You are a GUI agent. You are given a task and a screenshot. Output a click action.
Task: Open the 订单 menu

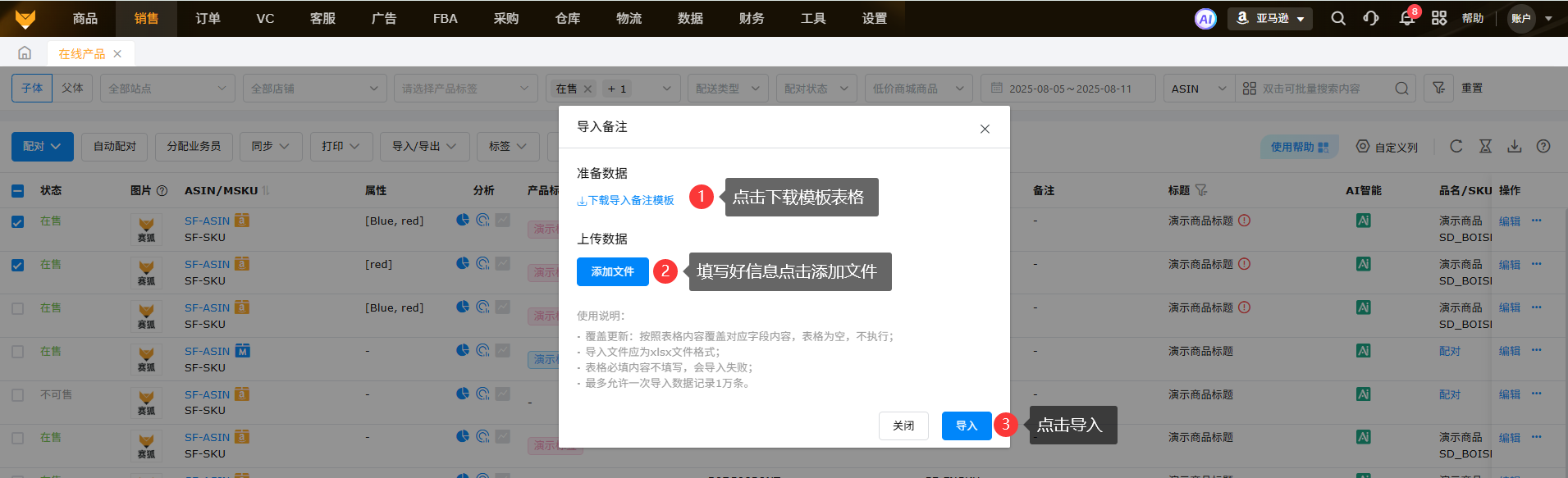(x=208, y=18)
